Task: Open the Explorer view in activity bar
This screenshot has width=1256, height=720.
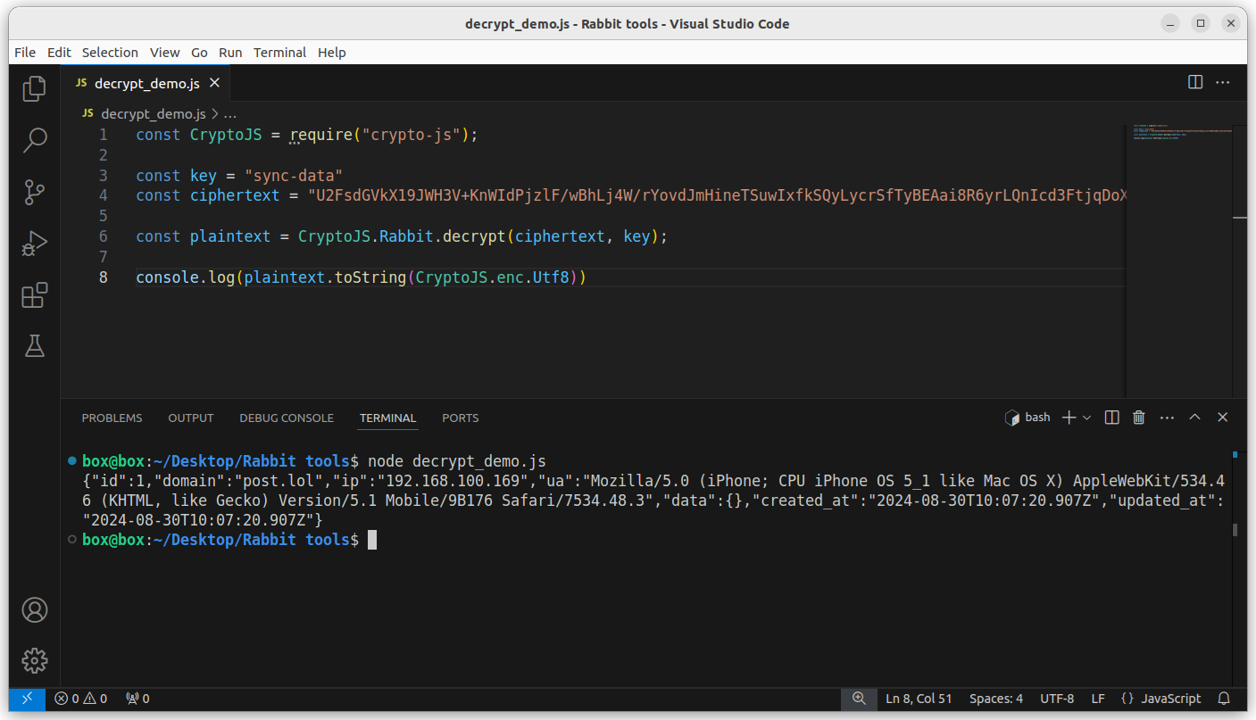Action: tap(35, 88)
